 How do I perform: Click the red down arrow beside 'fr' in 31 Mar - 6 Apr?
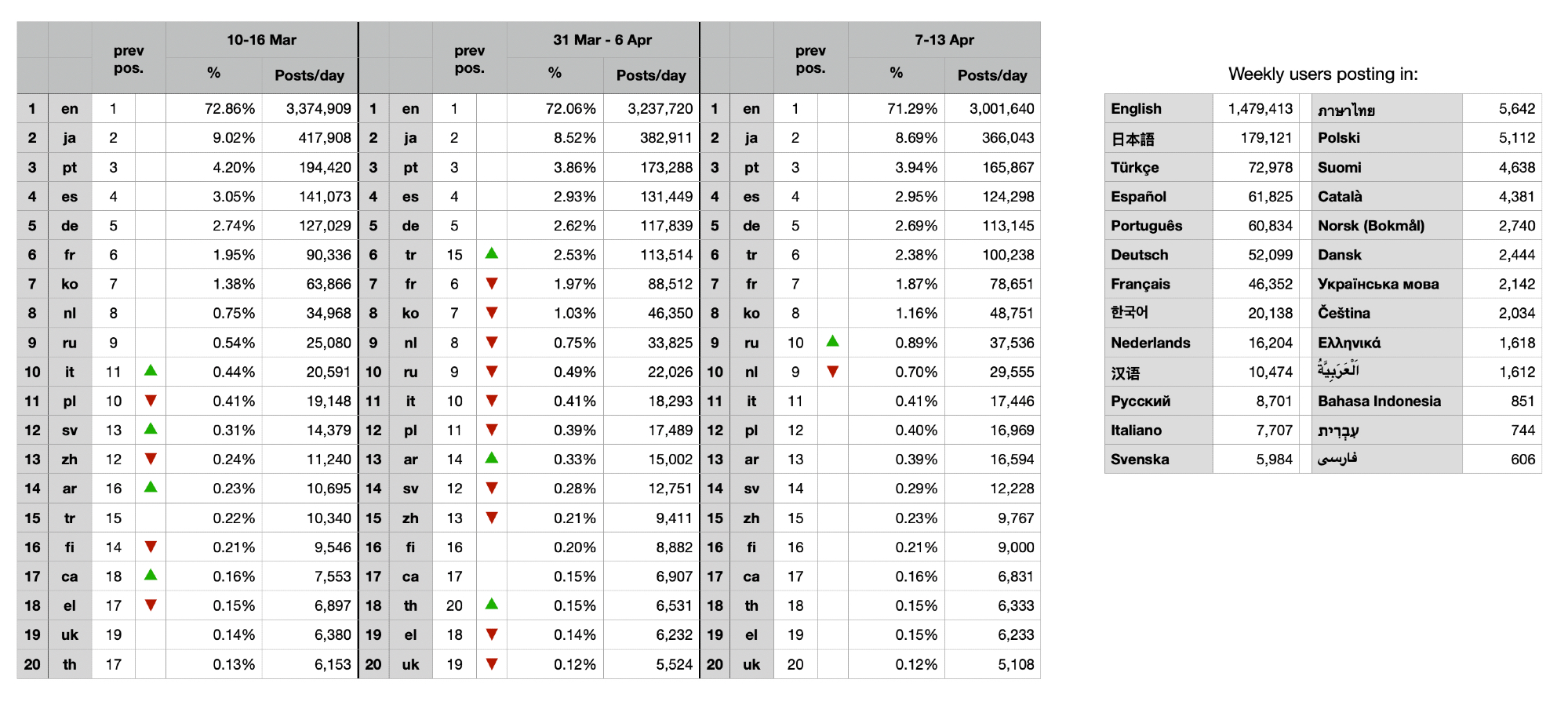click(492, 284)
